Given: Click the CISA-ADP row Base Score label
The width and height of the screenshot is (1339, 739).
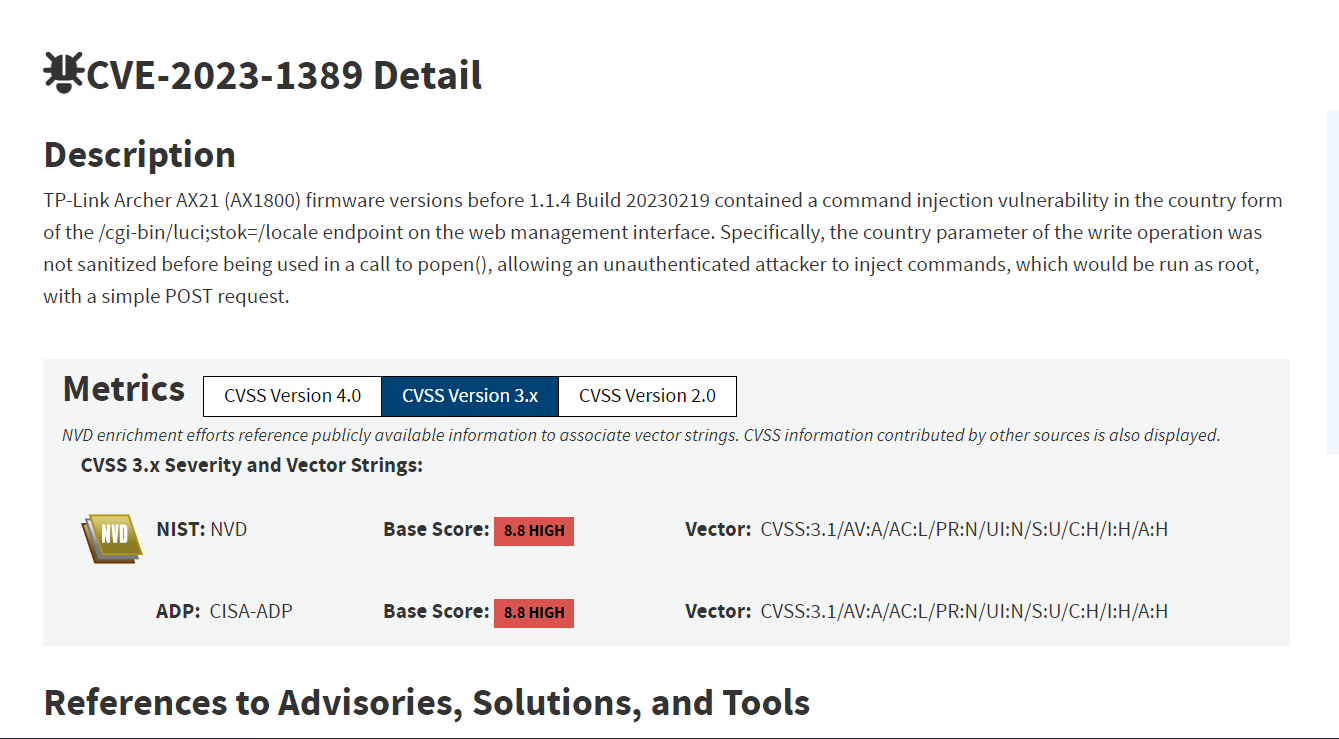Looking at the screenshot, I should point(436,611).
